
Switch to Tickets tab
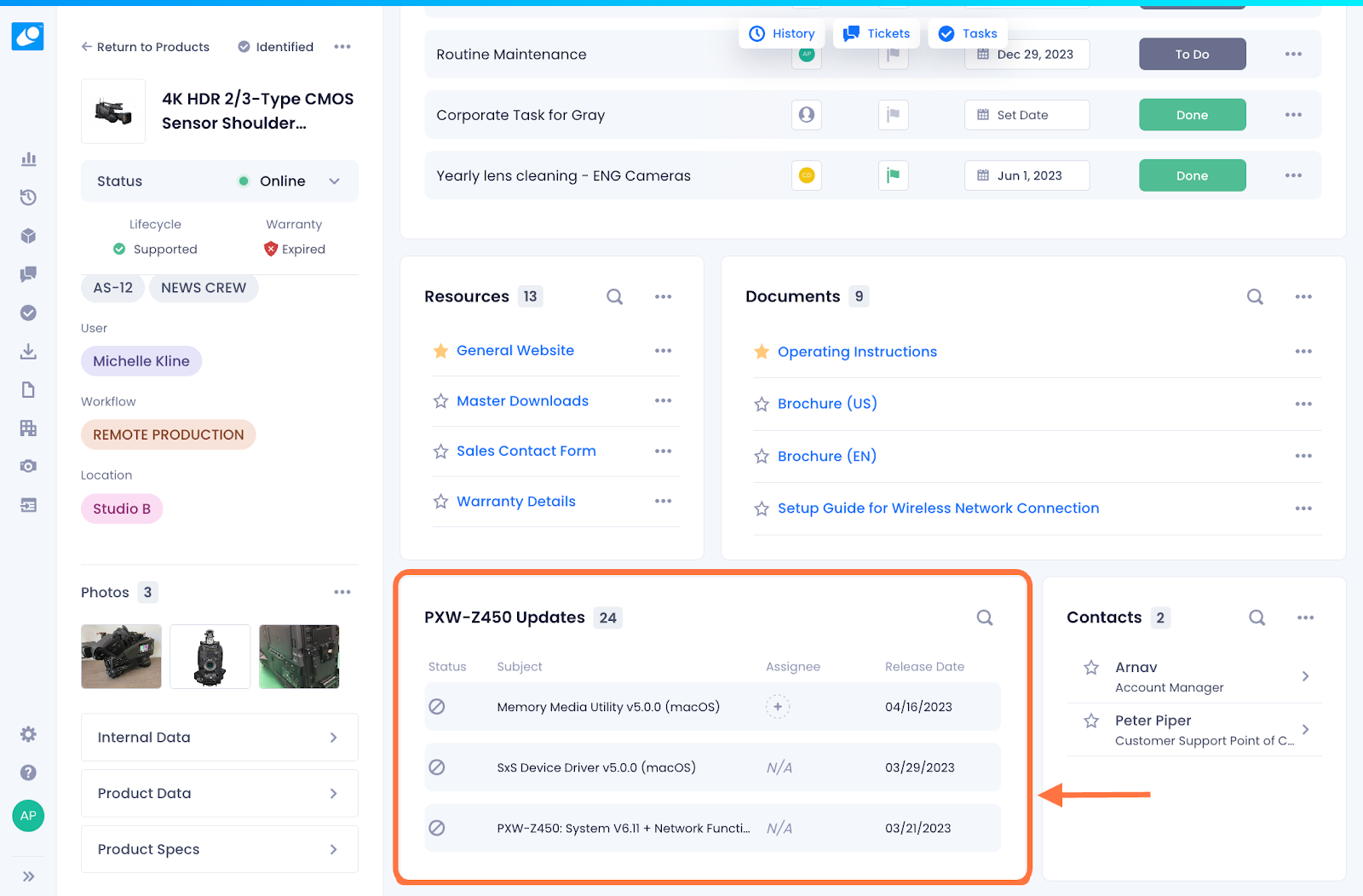(x=877, y=33)
